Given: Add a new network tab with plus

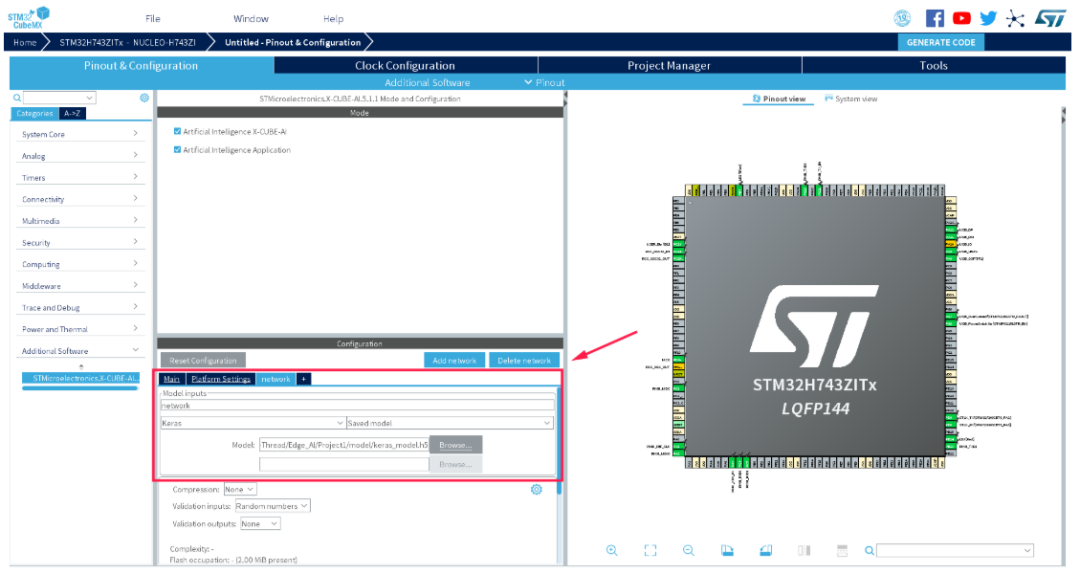Looking at the screenshot, I should tap(304, 379).
